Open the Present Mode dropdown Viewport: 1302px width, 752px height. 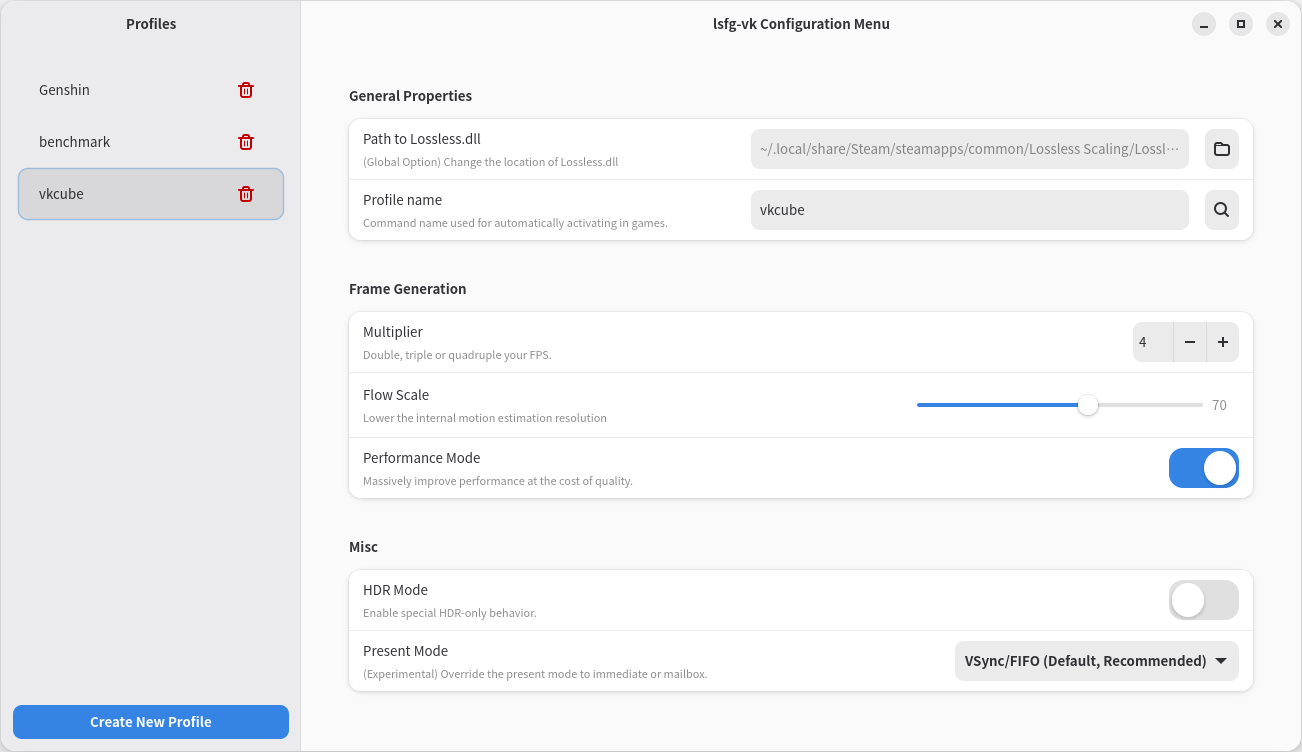tap(1096, 661)
